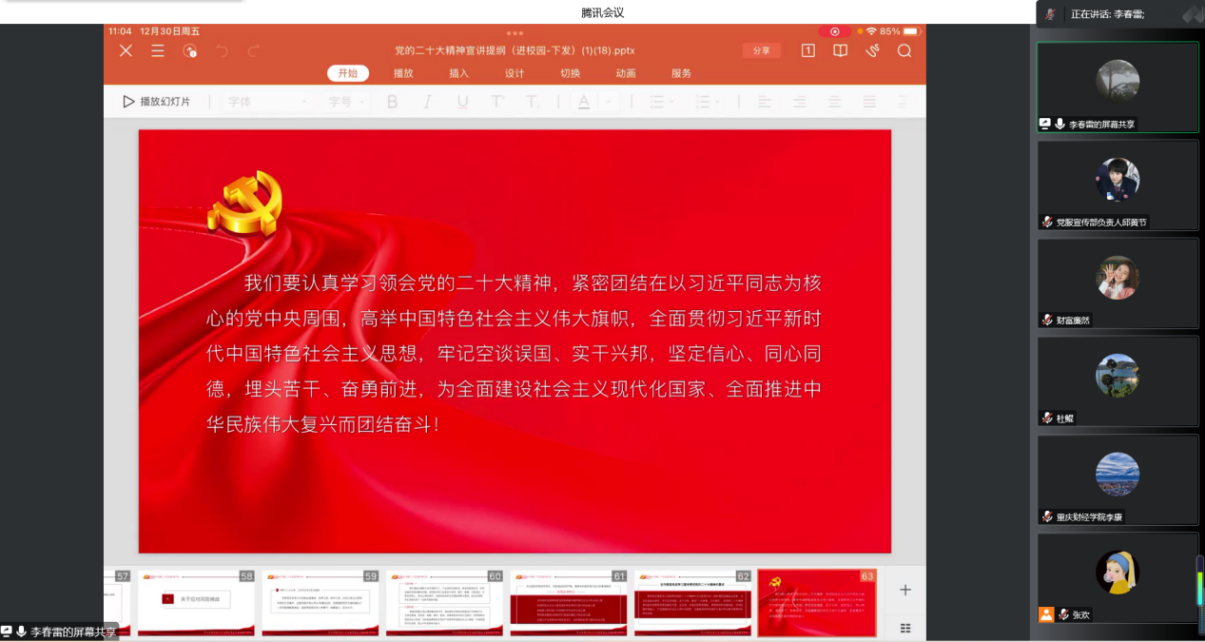Toggle italic formatting
1205x642 pixels.
pyautogui.click(x=427, y=102)
